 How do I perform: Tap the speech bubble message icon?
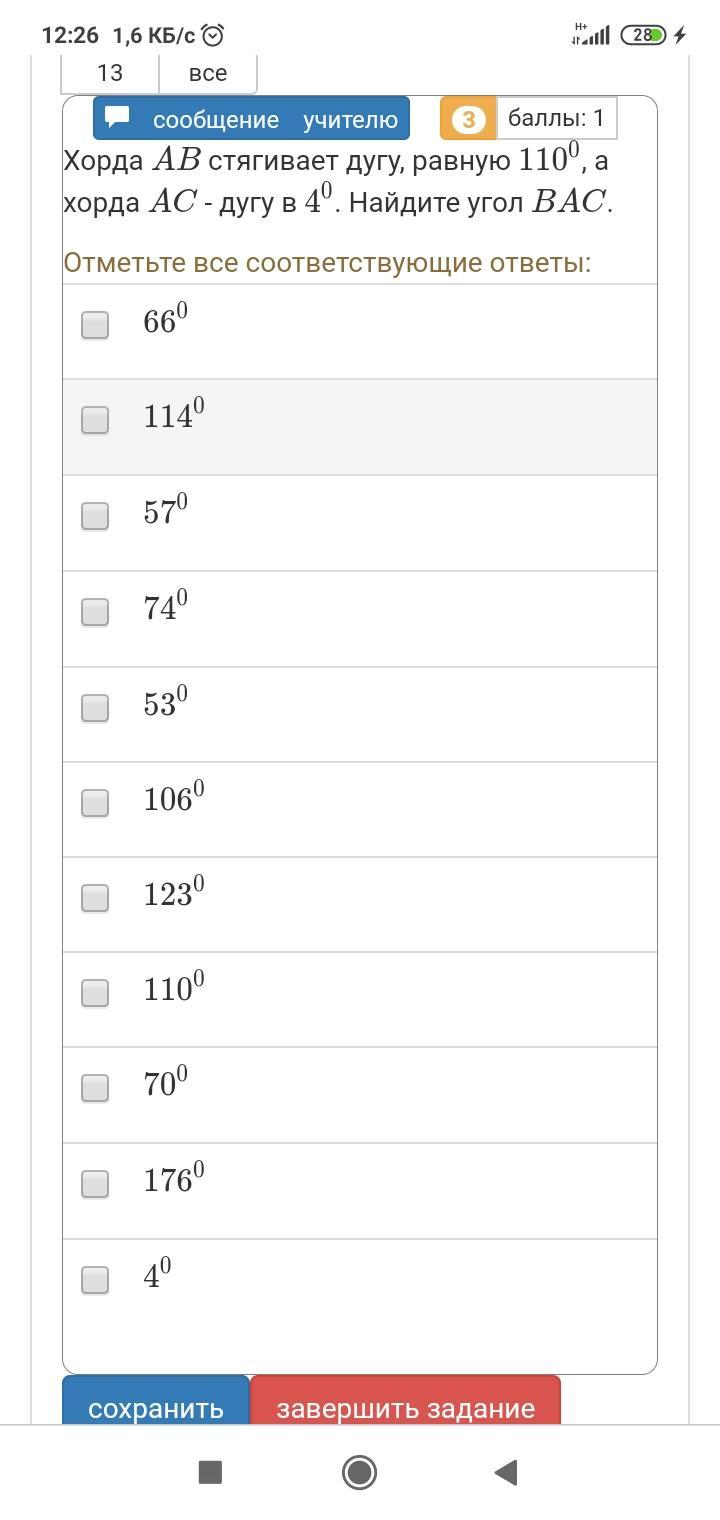point(118,117)
